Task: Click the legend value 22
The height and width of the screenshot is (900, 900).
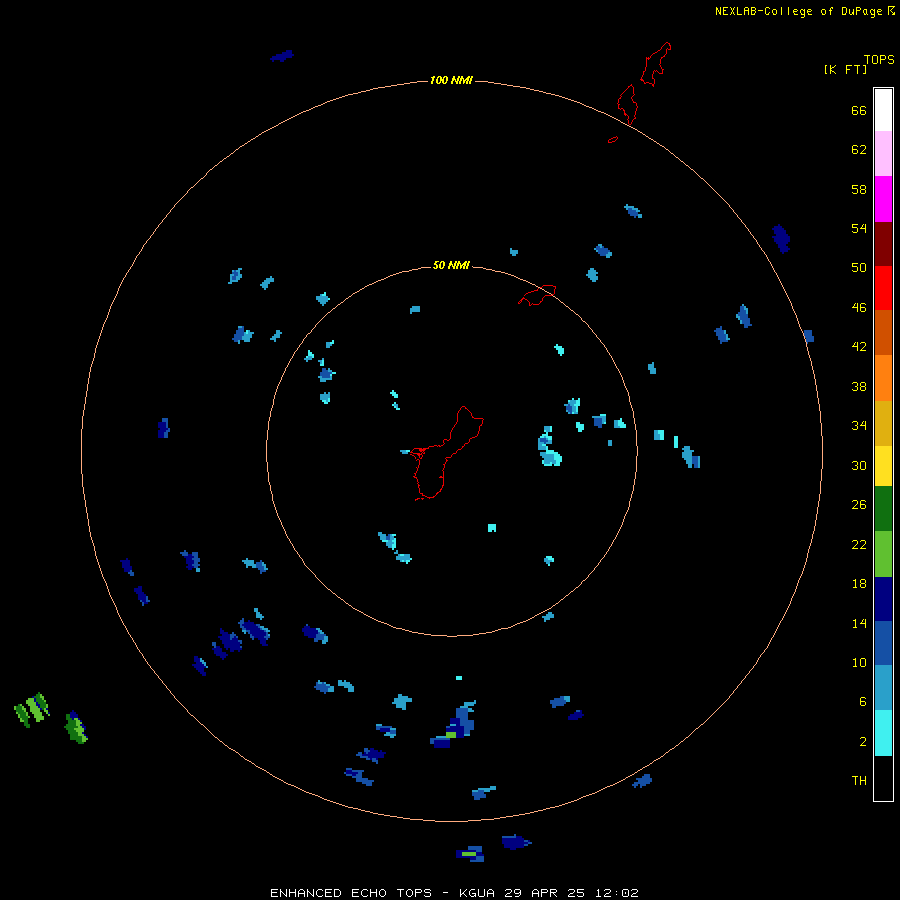Action: tap(859, 544)
